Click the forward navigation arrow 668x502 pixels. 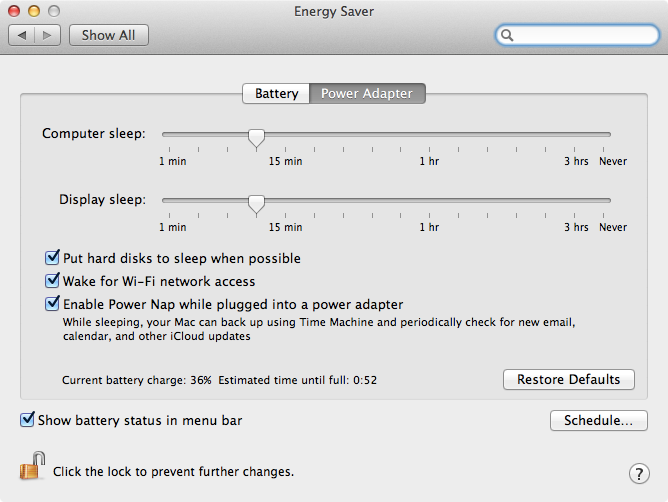(x=47, y=35)
